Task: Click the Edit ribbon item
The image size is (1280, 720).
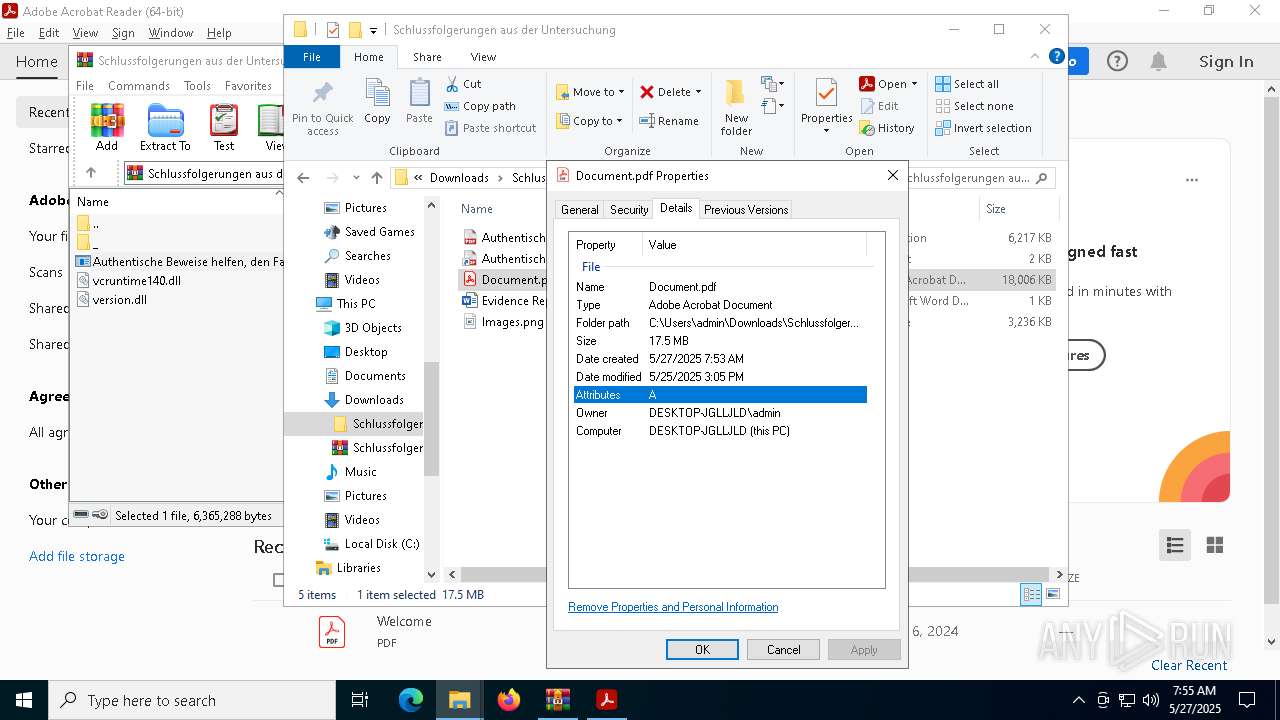Action: tap(879, 106)
